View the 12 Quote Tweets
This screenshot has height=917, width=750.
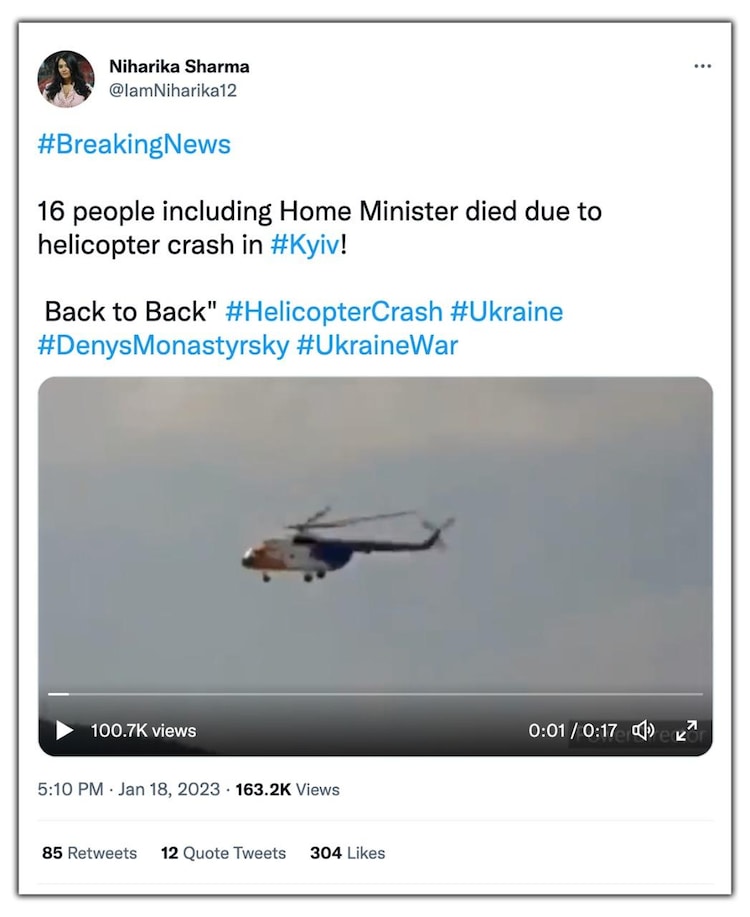coord(223,853)
